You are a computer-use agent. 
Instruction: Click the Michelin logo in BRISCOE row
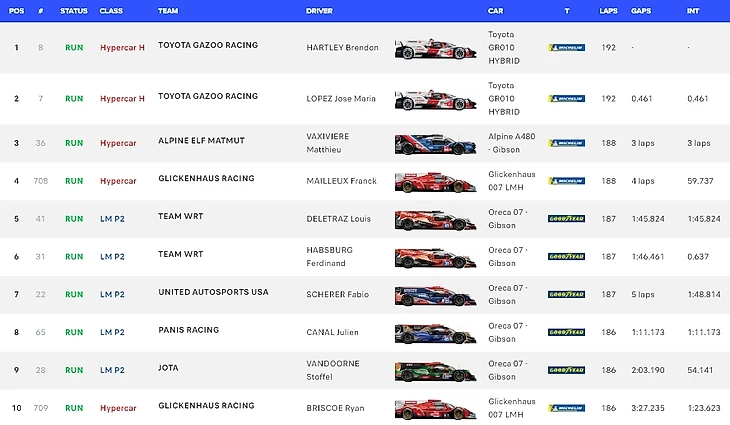tap(567, 408)
